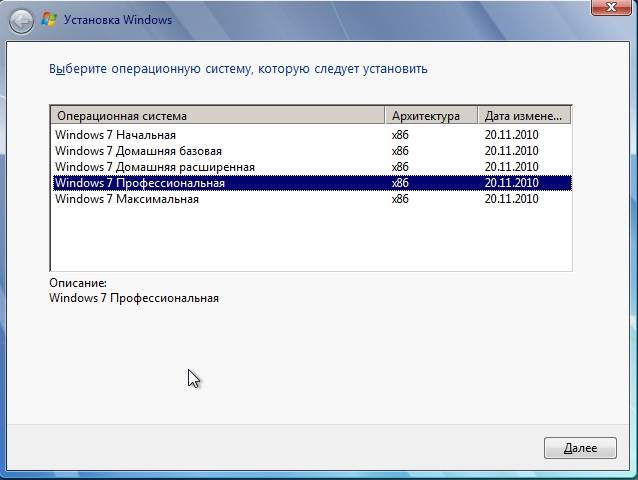Click the Архитектура column header
This screenshot has width=638, height=480.
click(x=430, y=115)
